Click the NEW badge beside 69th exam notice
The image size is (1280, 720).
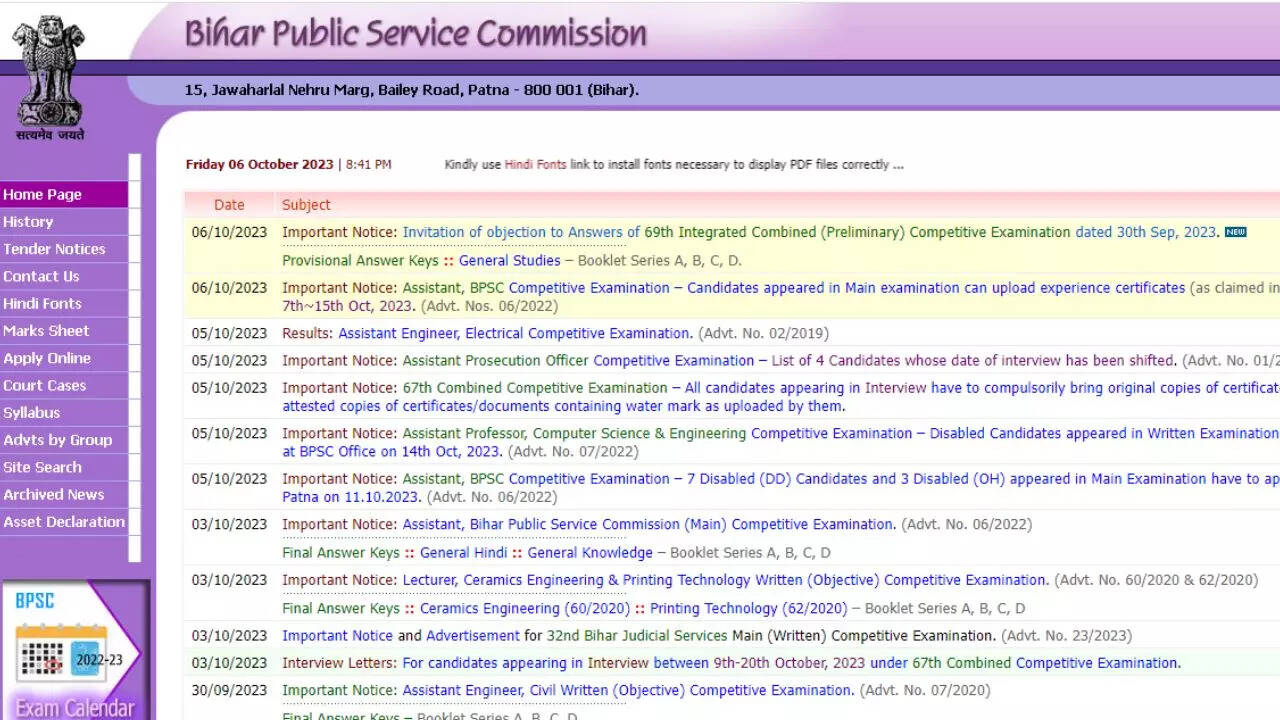[1235, 232]
